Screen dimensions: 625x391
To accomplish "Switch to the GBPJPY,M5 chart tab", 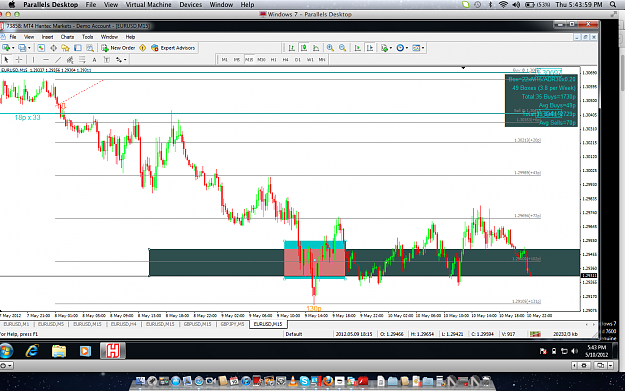I will point(232,324).
